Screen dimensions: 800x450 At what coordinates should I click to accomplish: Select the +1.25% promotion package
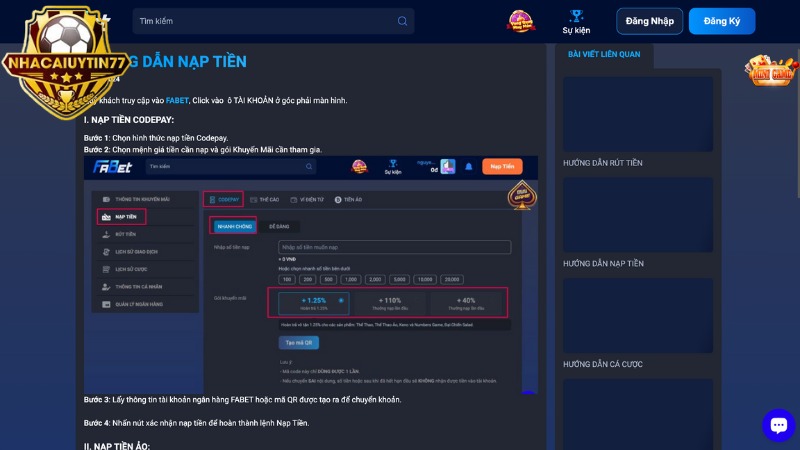314,304
